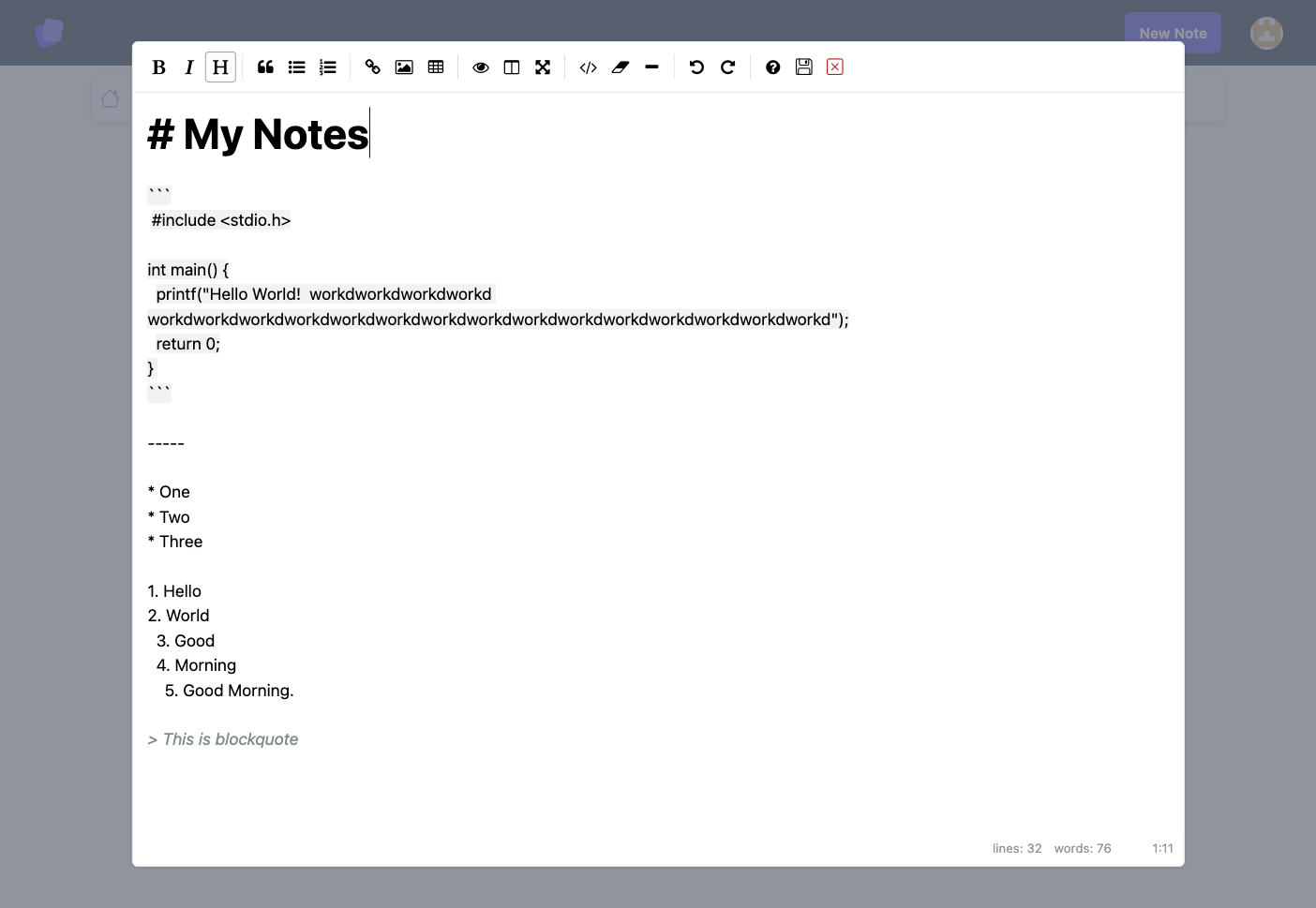Screen dimensions: 1316x908
Task: Click the 'return 0;' line
Action: coord(187,344)
